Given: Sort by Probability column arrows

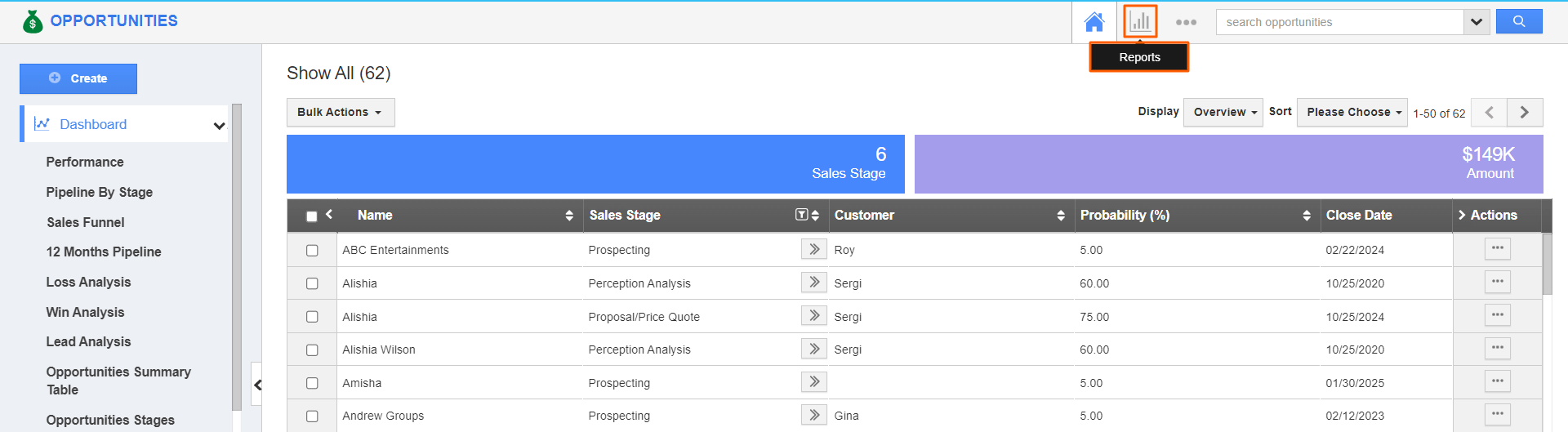Looking at the screenshot, I should 1307,216.
